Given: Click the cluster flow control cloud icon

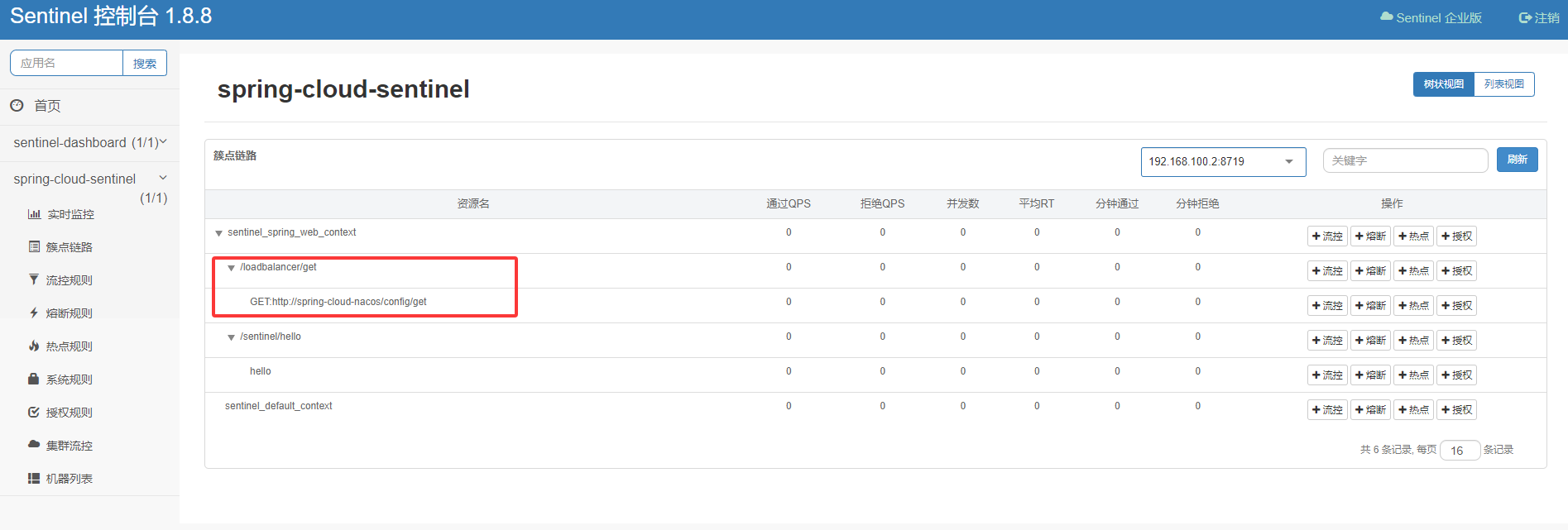Looking at the screenshot, I should pos(34,445).
